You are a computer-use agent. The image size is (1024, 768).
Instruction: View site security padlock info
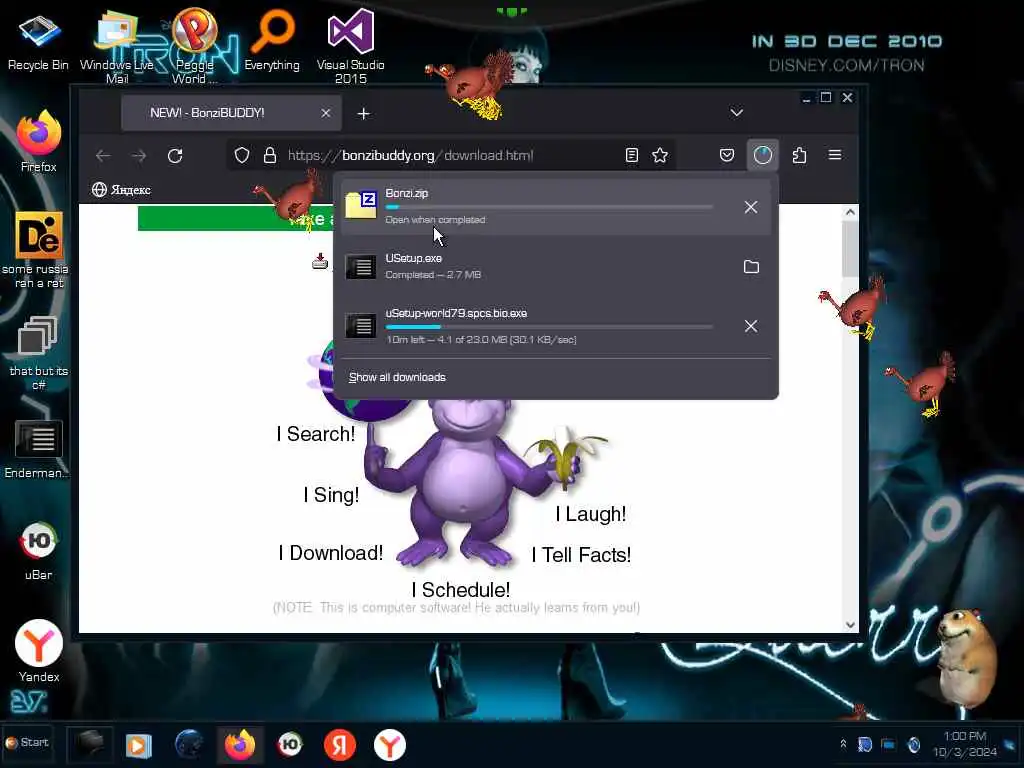(x=270, y=155)
